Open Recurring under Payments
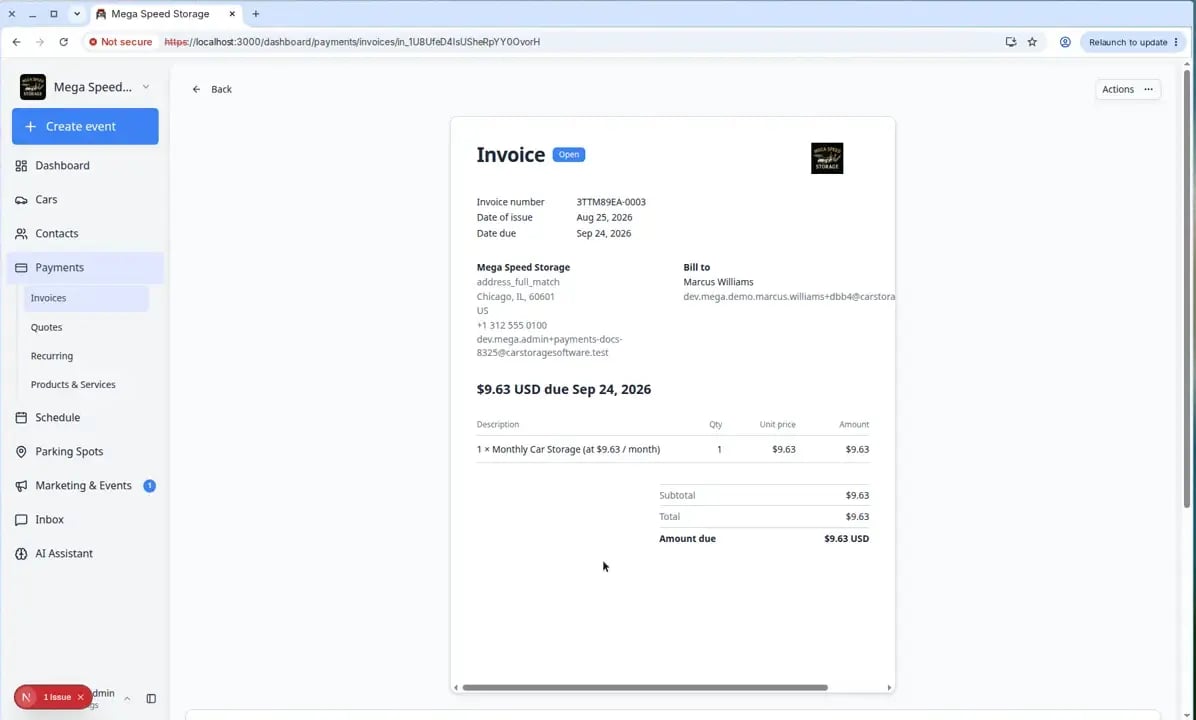 52,356
